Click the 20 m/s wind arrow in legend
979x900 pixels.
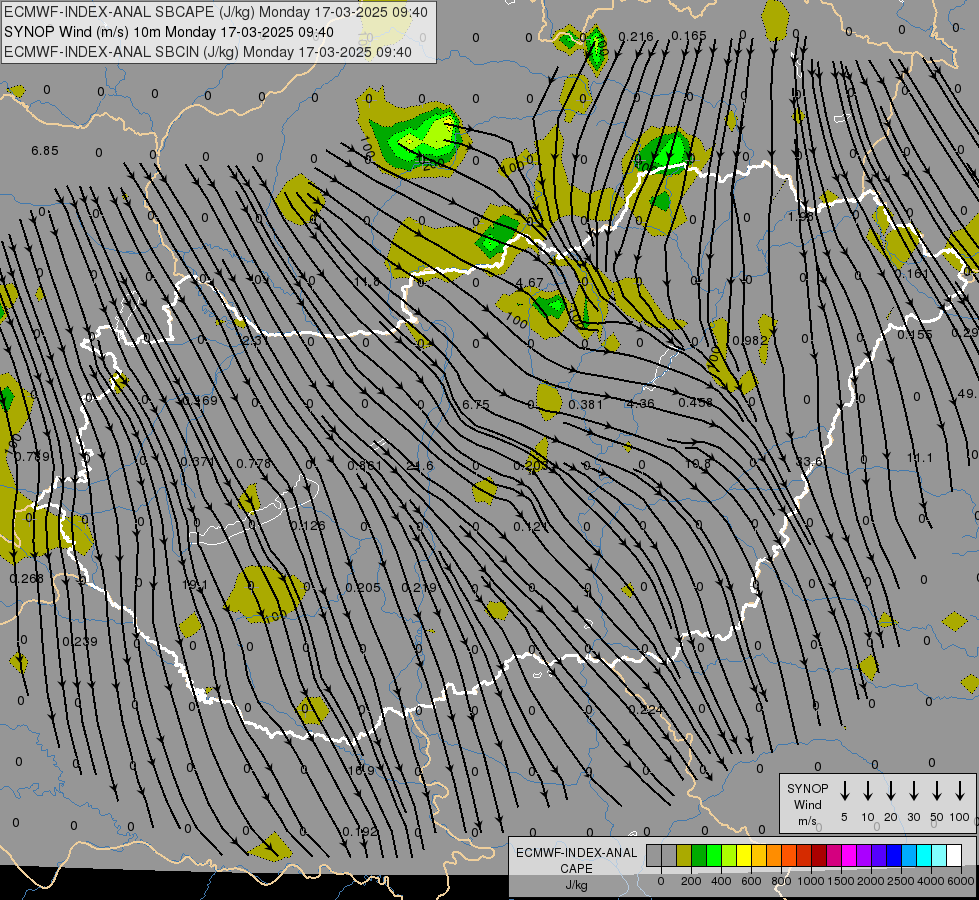891,791
